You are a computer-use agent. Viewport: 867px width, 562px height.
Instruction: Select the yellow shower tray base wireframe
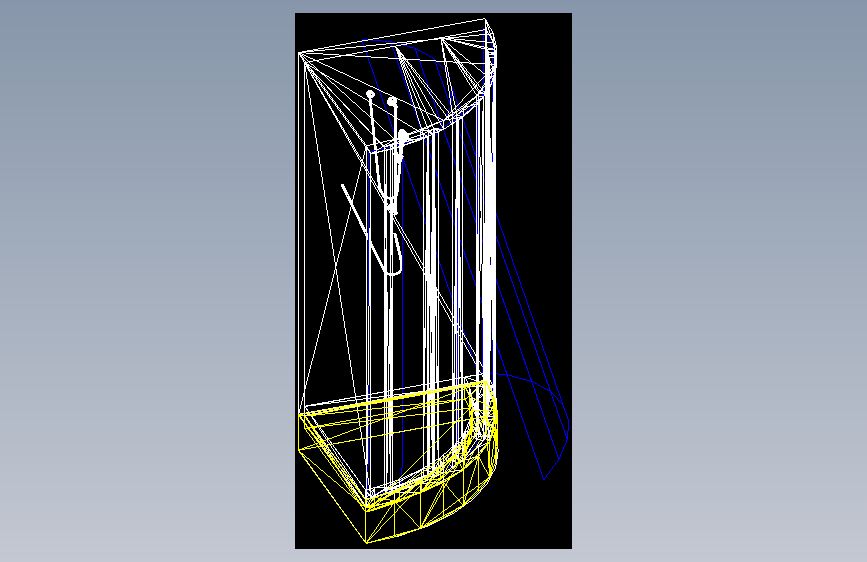(x=398, y=462)
